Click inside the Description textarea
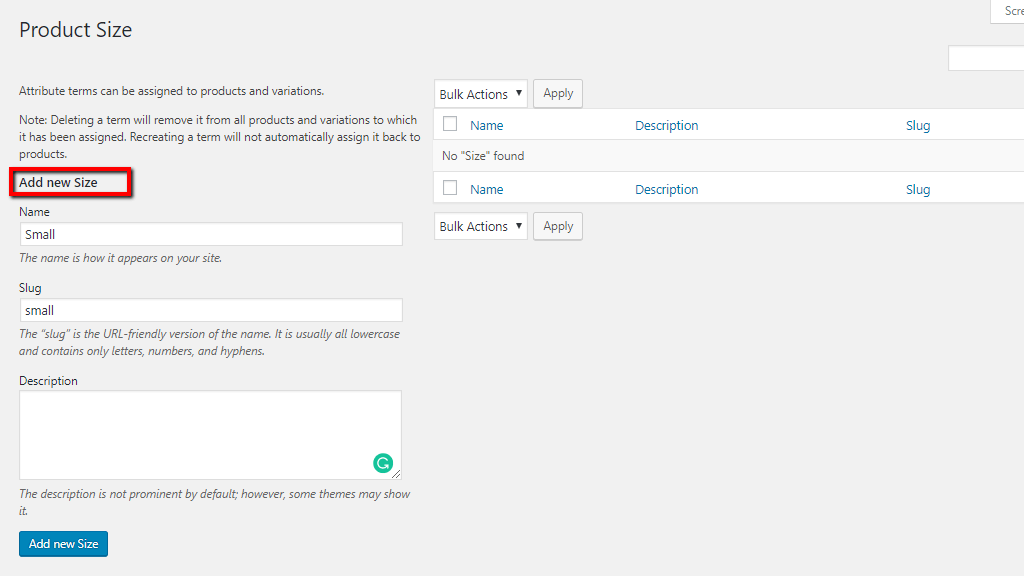 point(210,435)
